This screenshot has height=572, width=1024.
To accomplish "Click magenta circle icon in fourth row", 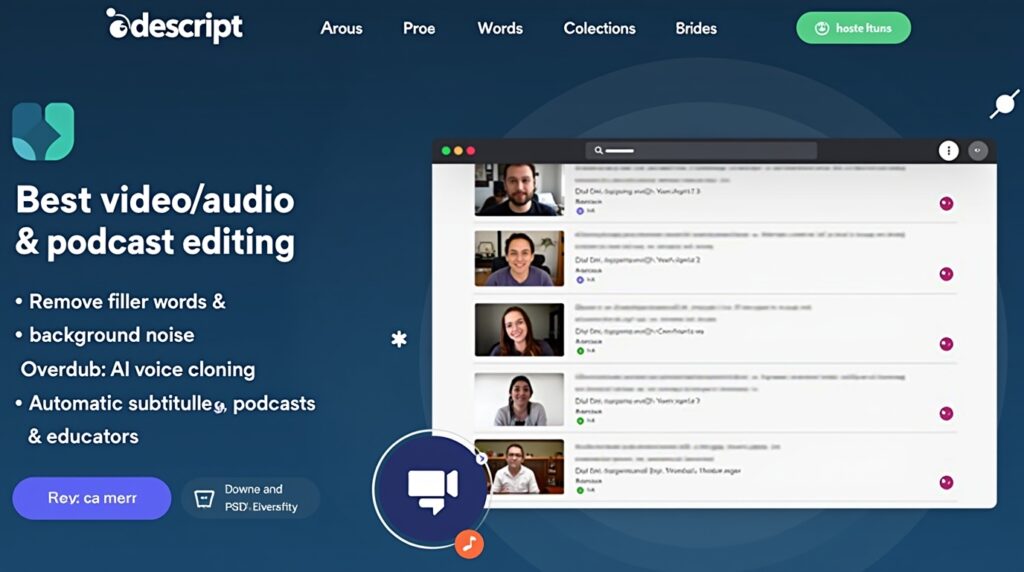I will pyautogui.click(x=946, y=413).
